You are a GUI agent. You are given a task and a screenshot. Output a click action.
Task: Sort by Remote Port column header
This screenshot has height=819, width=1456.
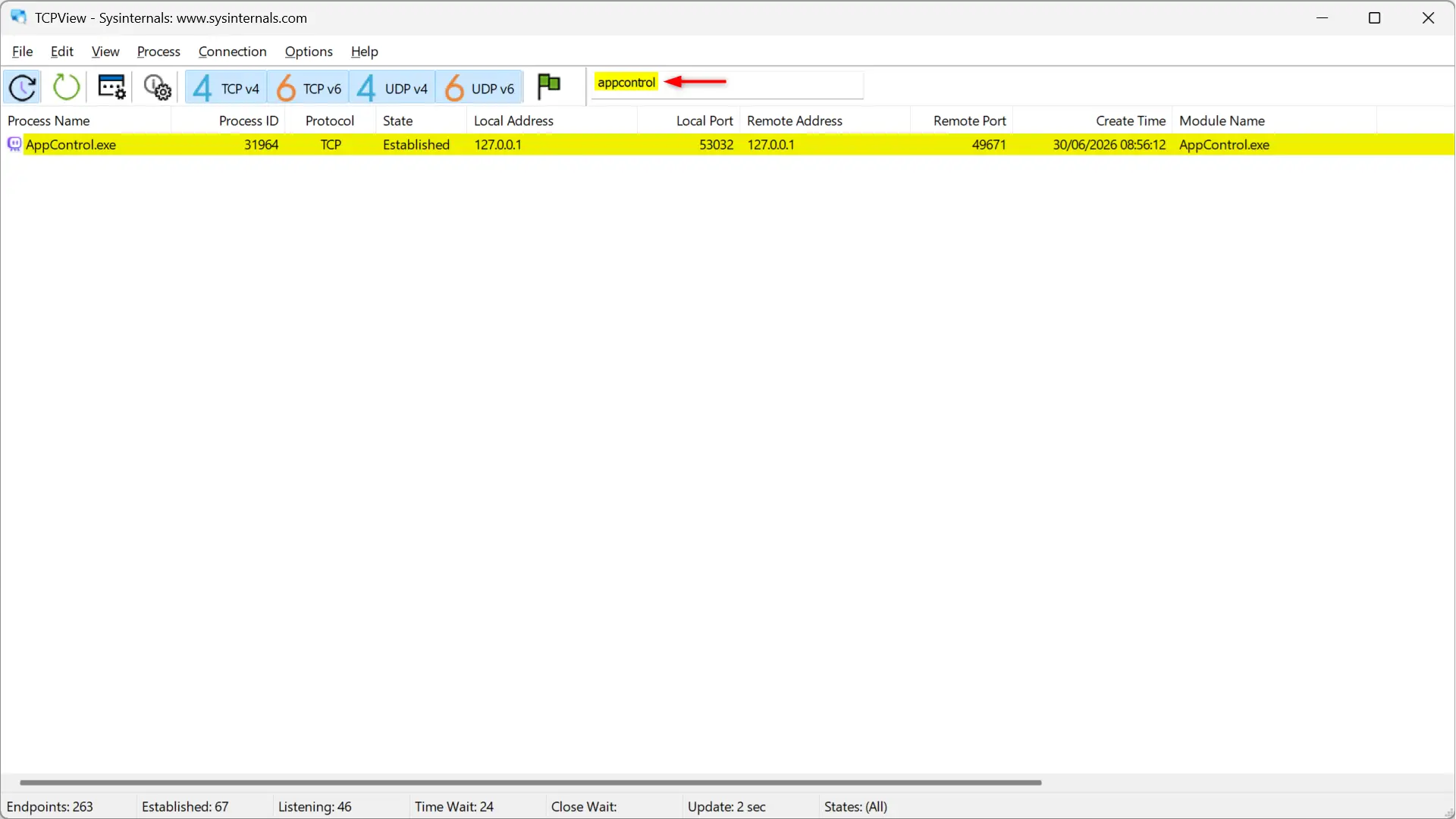962,121
